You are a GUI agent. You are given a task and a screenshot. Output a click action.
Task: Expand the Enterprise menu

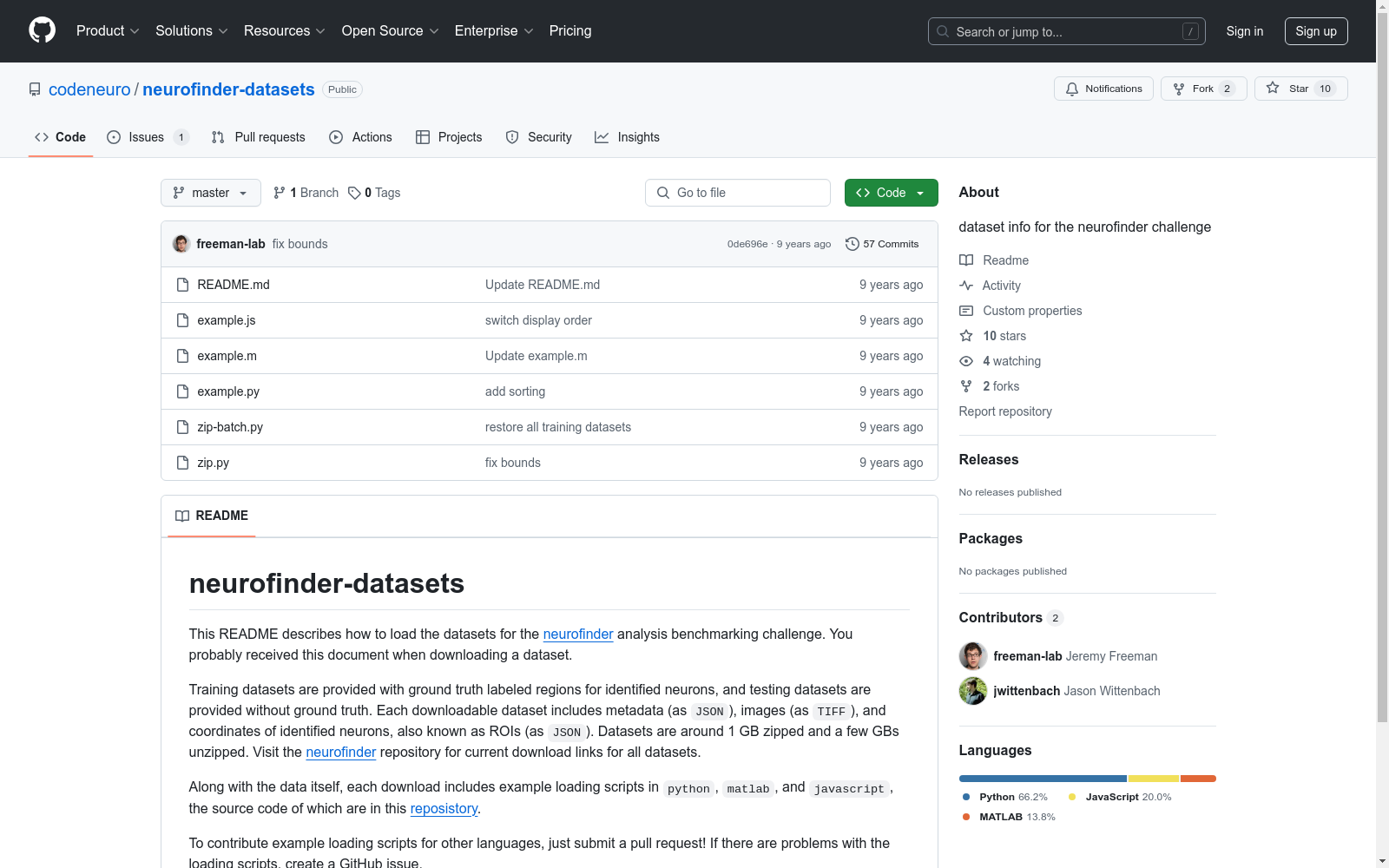click(494, 30)
